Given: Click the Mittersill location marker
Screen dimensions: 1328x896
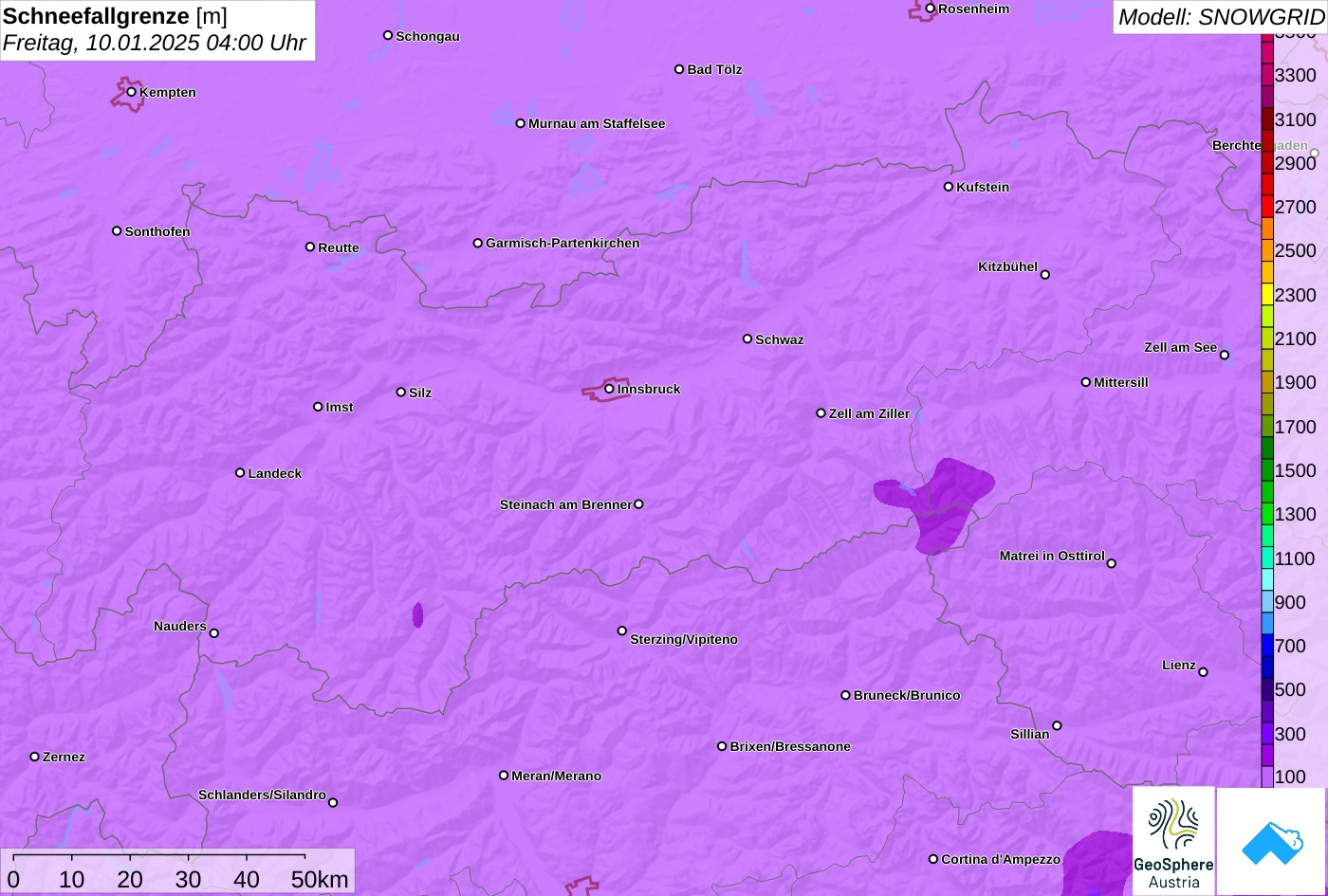Looking at the screenshot, I should click(x=1086, y=382).
